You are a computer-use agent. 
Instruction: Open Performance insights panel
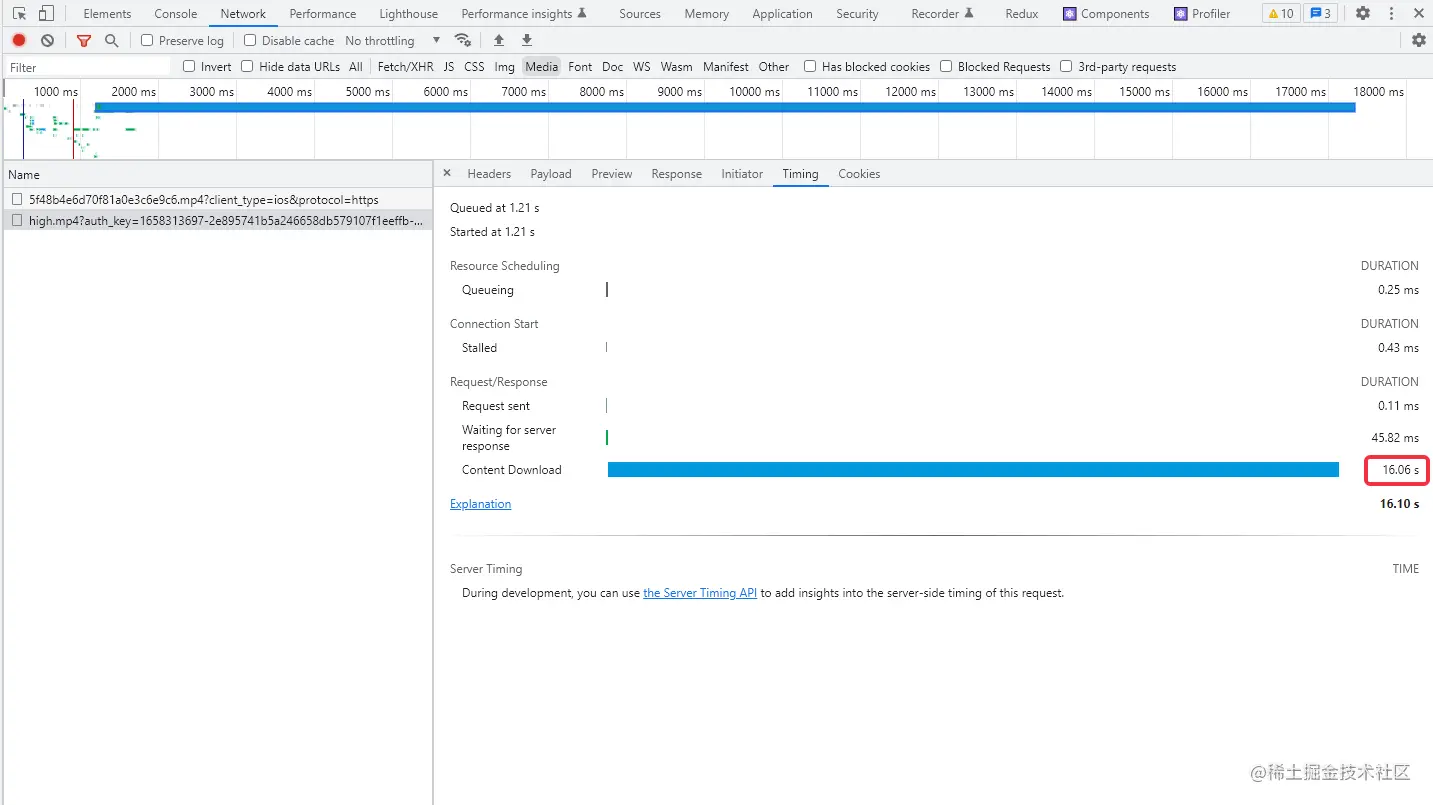tap(524, 14)
